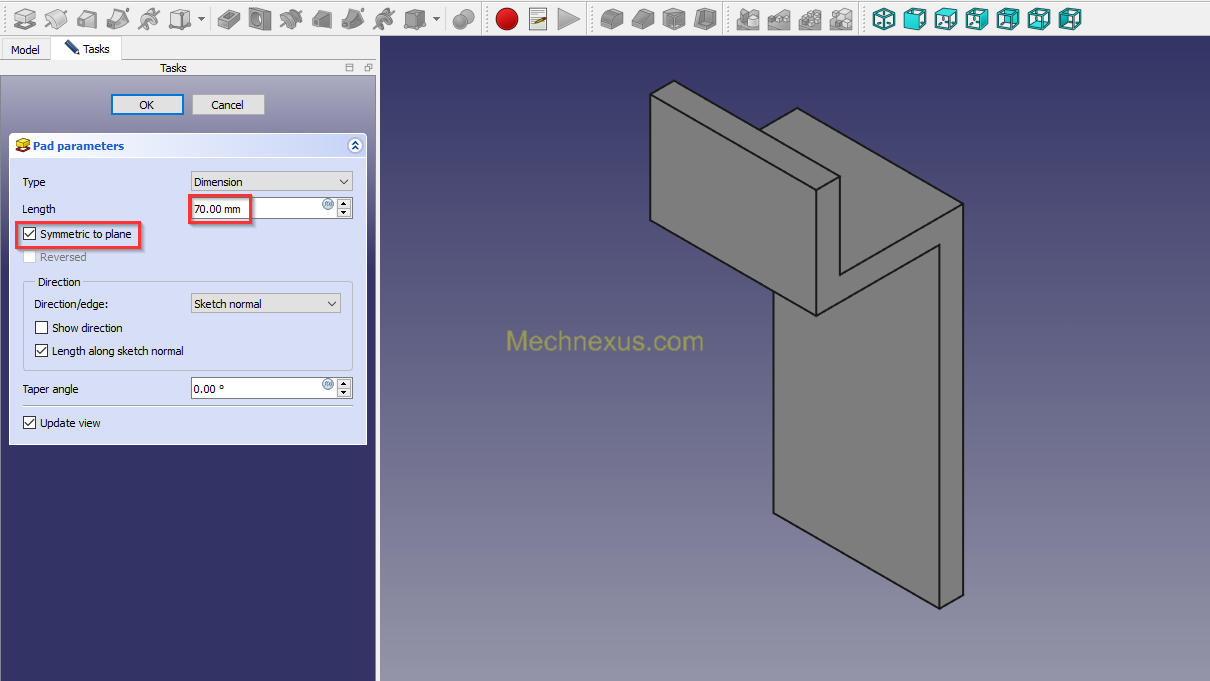Choose the Linear pattern tool
Viewport: 1210px width, 681px height.
(779, 18)
